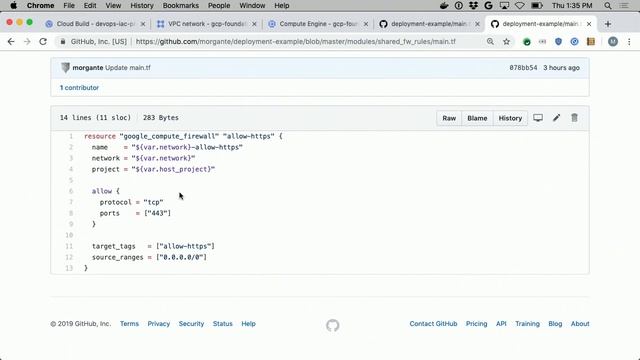Click the orange grid extension icon
Screen dimensions: 640x360
[591, 42]
